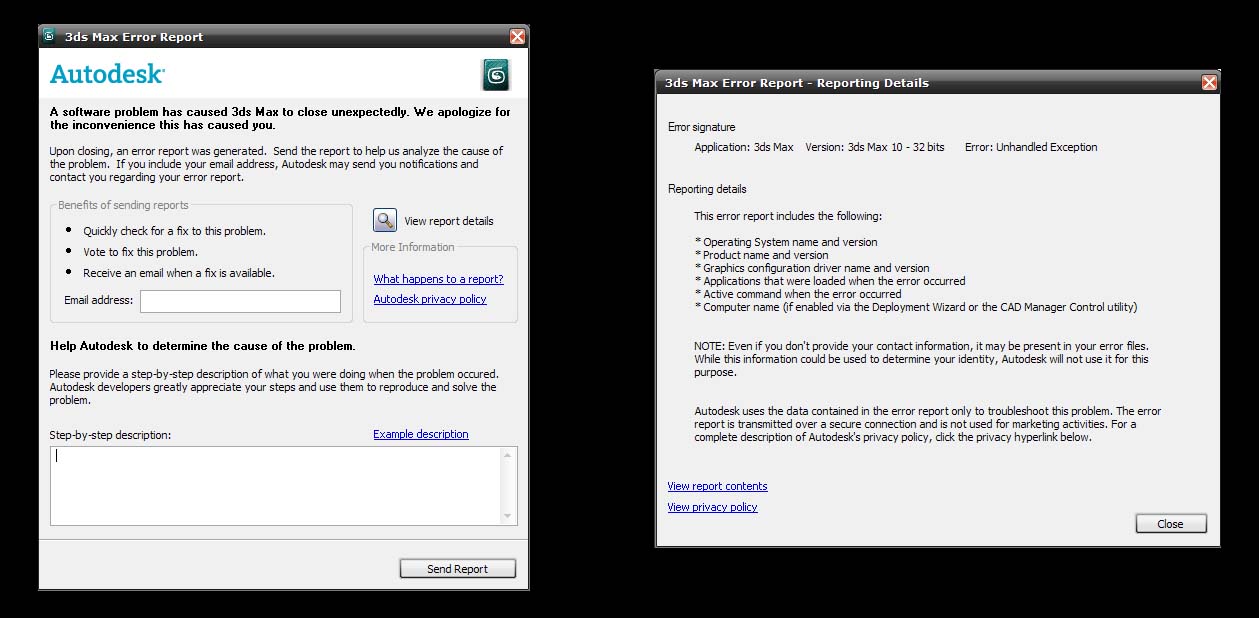Open View report contents link
Screen dimensions: 1259x618
(717, 486)
